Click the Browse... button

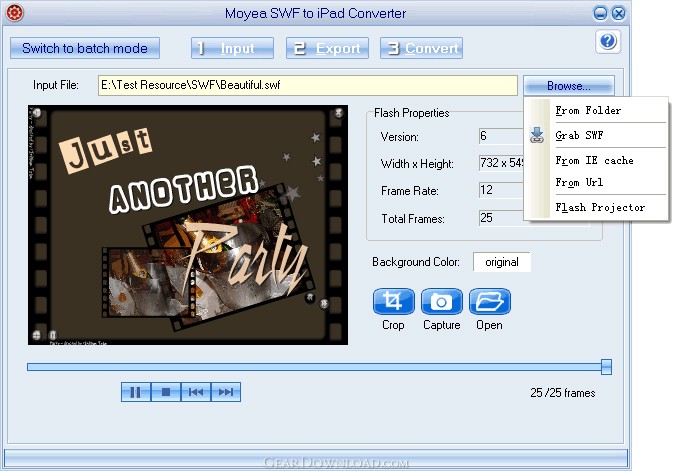(569, 86)
